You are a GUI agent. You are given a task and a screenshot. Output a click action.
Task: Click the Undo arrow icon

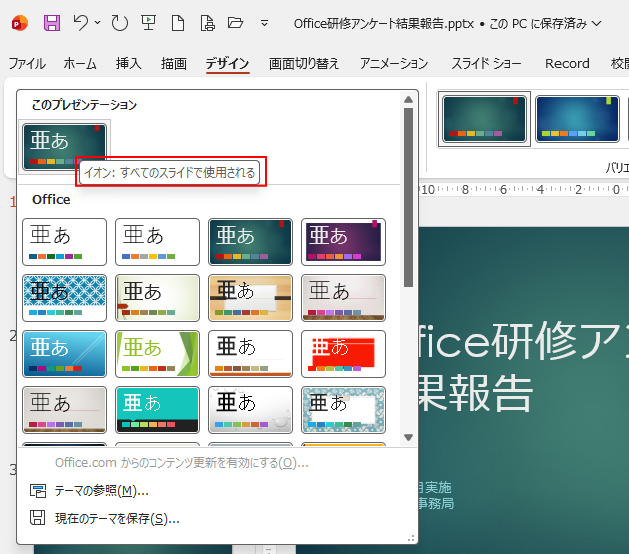81,22
